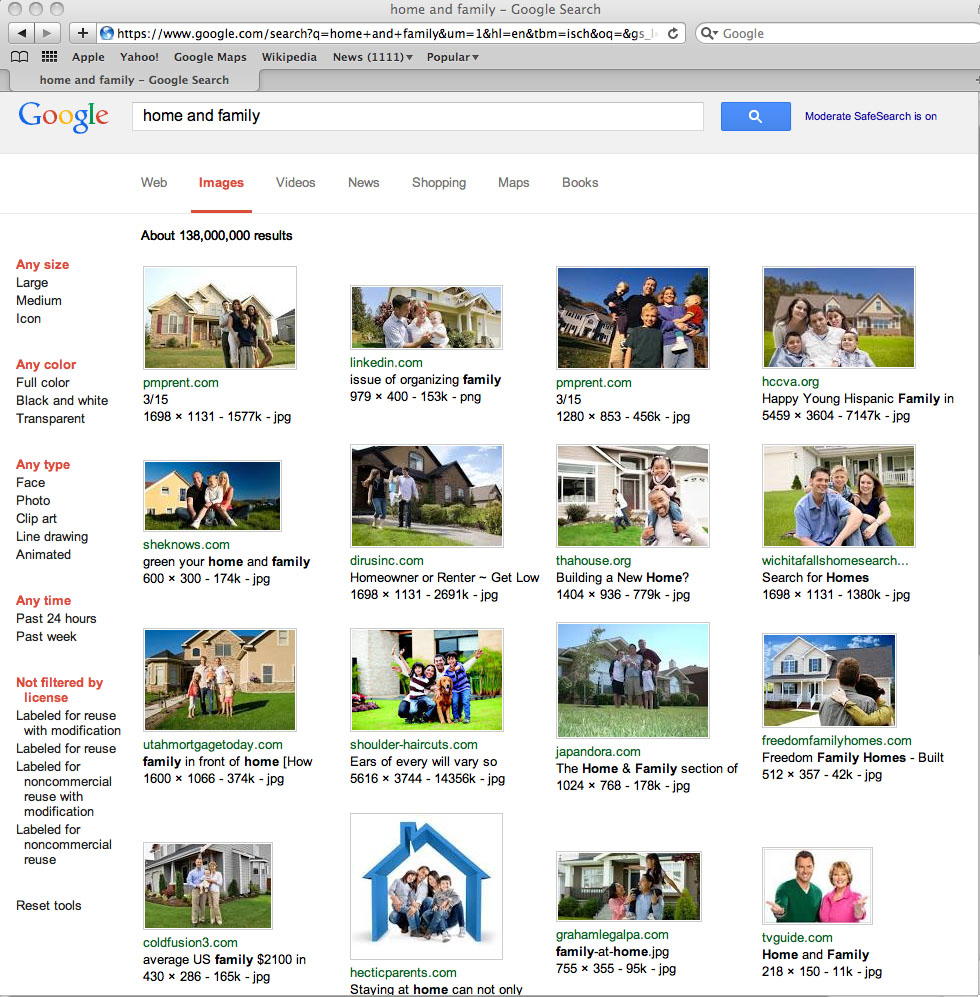Select the 'Any time' filter option
The width and height of the screenshot is (980, 997).
43,600
